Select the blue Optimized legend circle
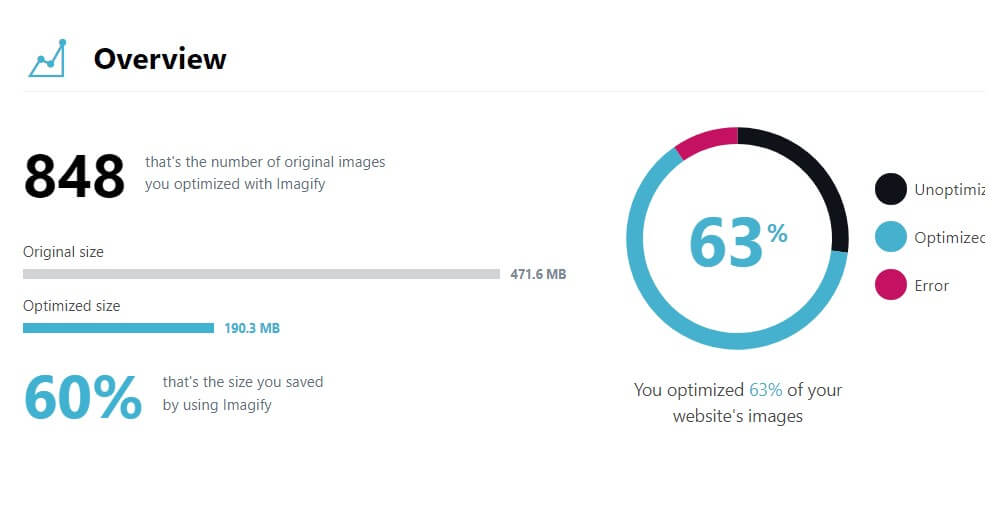The width and height of the screenshot is (1001, 513). [x=891, y=237]
